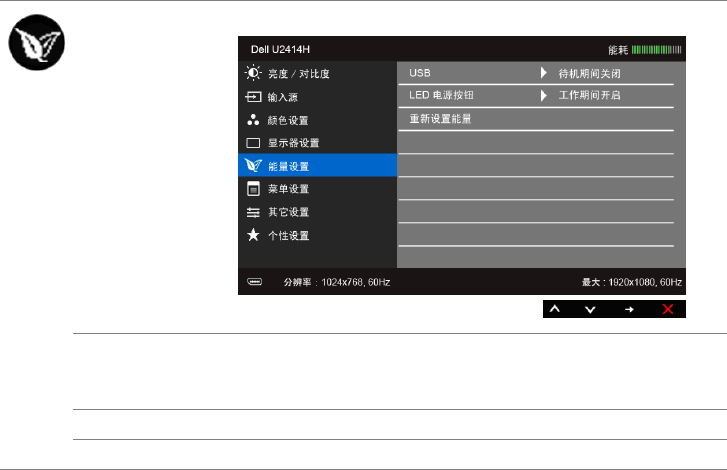727x470 pixels.
Task: Click the display settings rectangle icon
Action: click(253, 143)
